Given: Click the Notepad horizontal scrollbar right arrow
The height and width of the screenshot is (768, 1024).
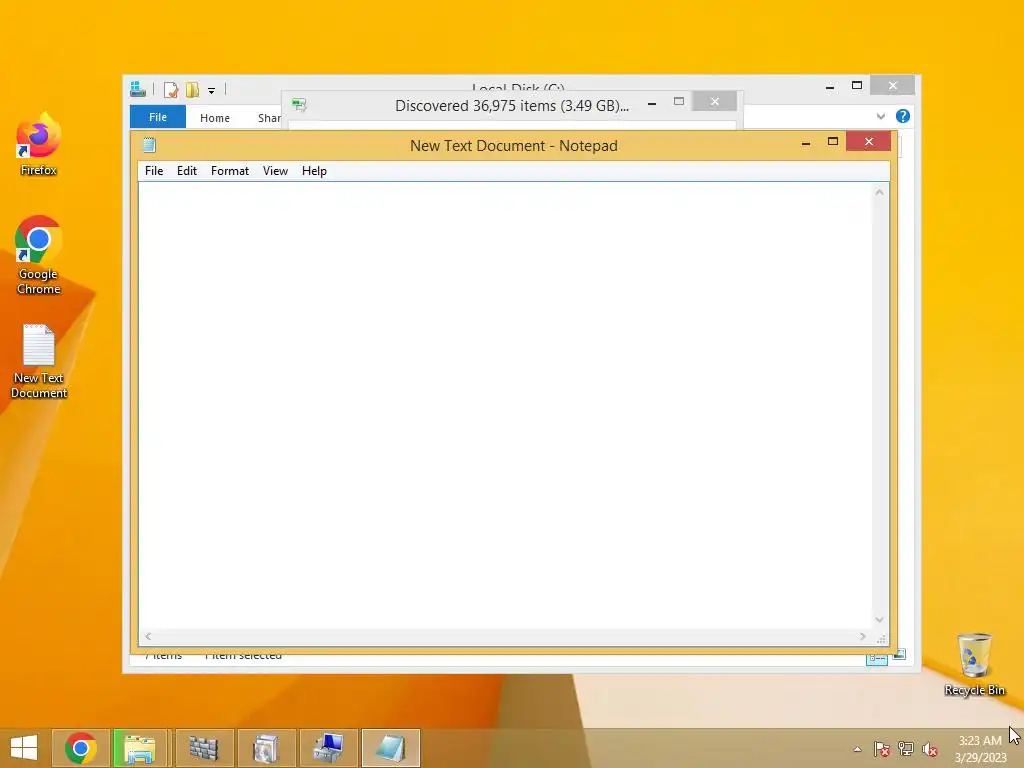Looking at the screenshot, I should tap(863, 636).
